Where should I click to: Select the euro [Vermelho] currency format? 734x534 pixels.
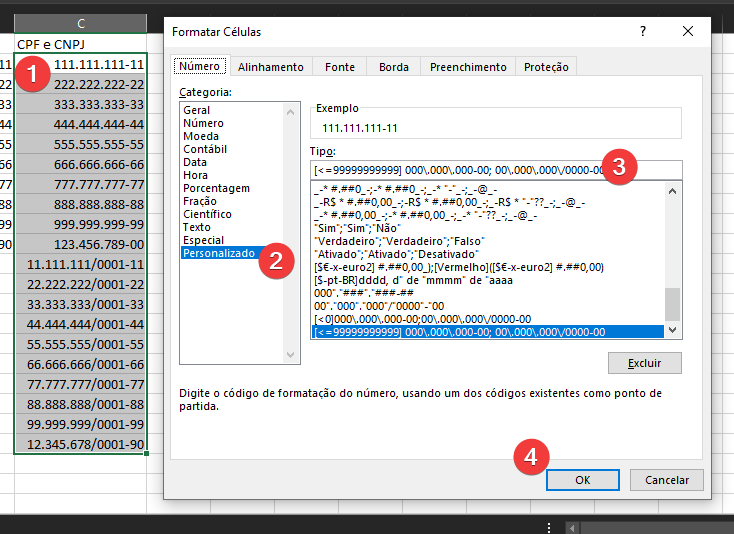pos(488,267)
